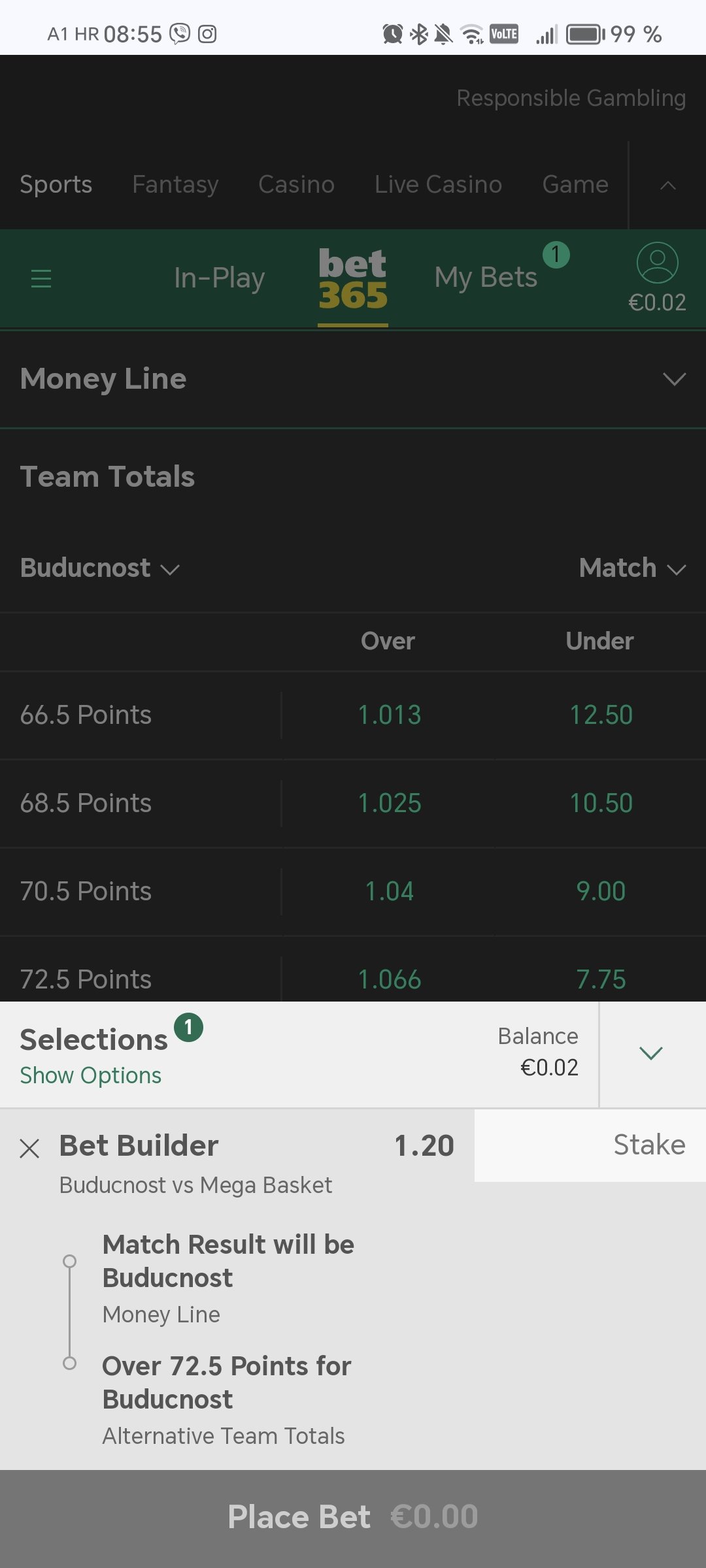Open the hamburger menu icon
The image size is (706, 1568).
pyautogui.click(x=41, y=279)
